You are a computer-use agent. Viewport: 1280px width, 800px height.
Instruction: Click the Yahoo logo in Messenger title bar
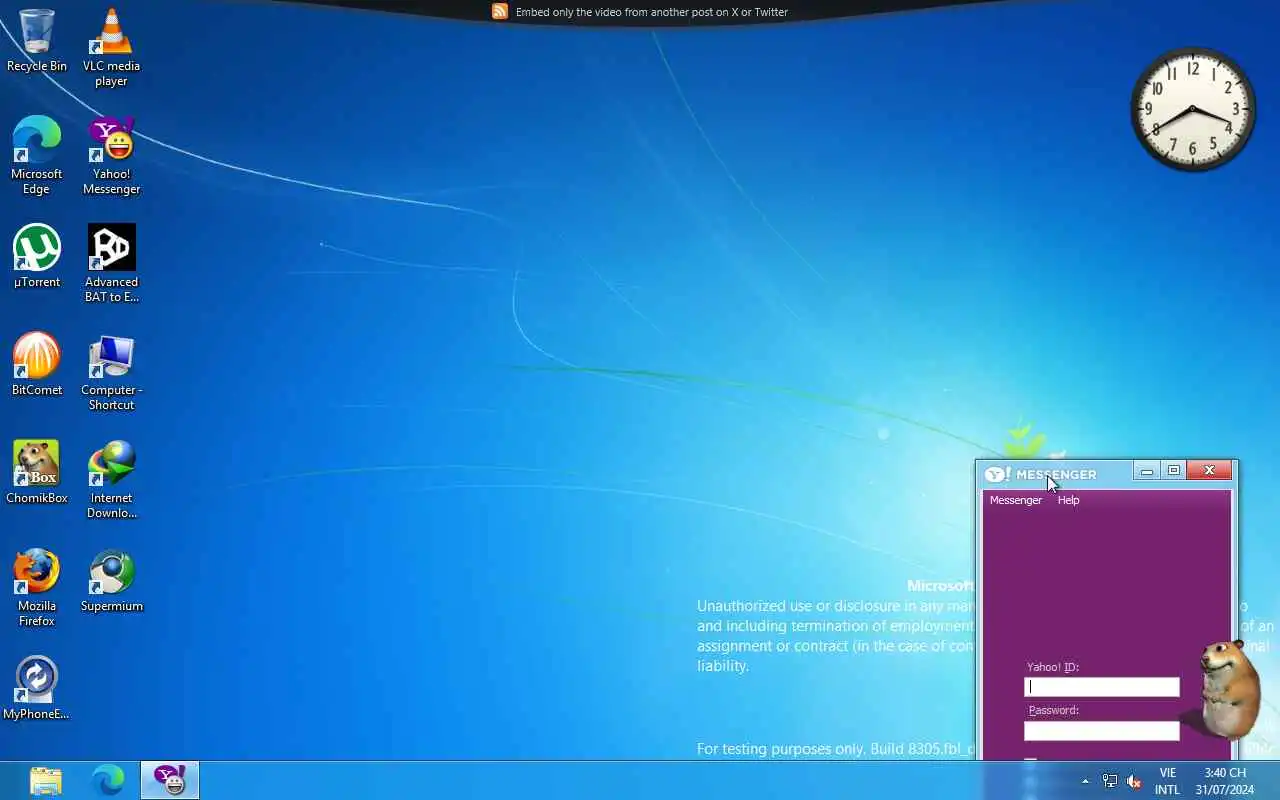[x=998, y=474]
